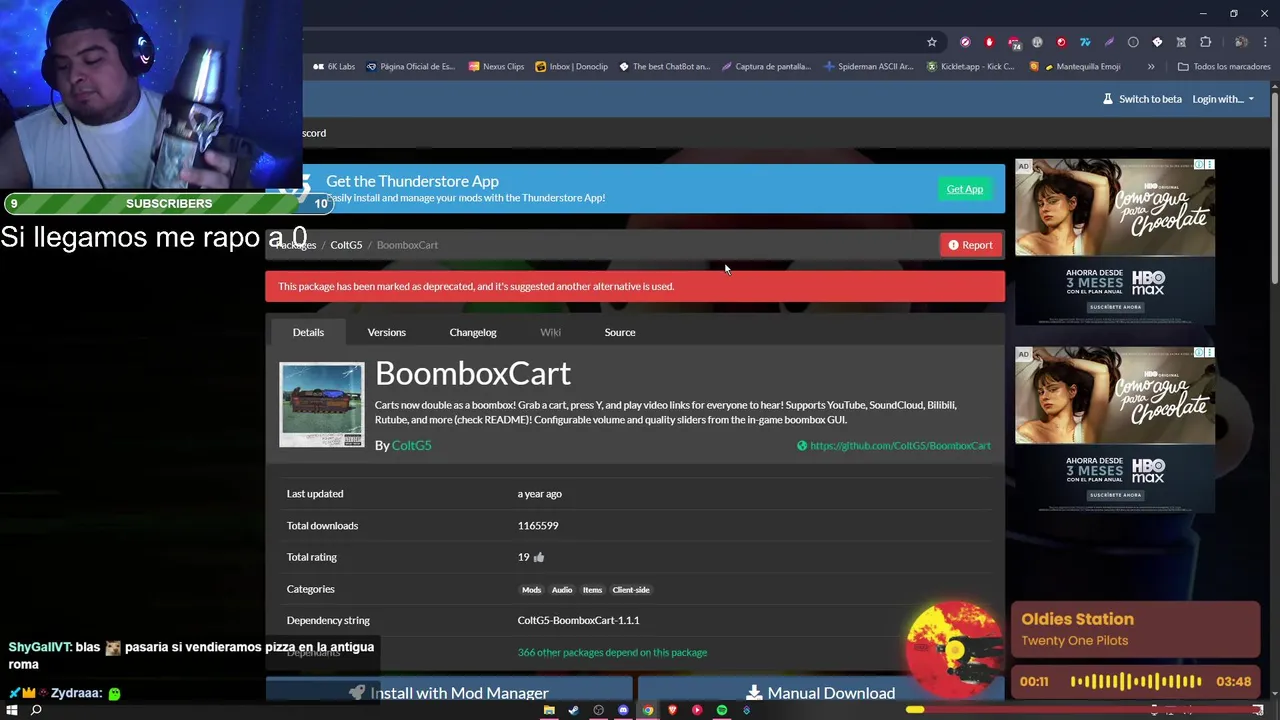Open the Chrome profile avatar
This screenshot has height=720, width=1280.
pyautogui.click(x=1241, y=42)
